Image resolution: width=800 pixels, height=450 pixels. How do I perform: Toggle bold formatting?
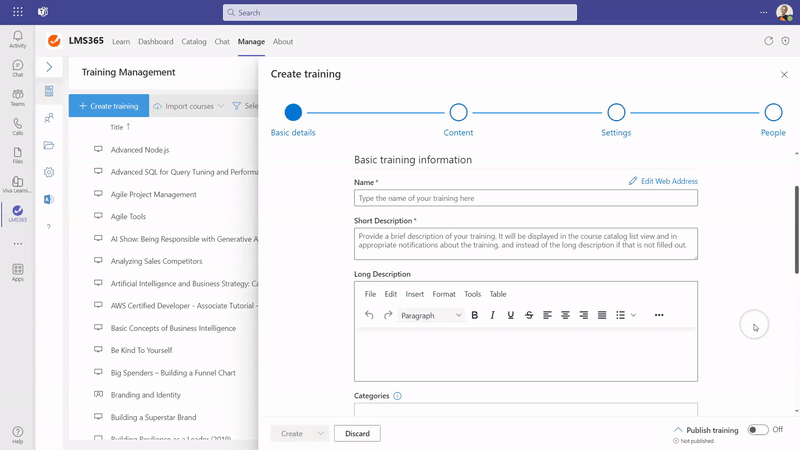474,315
